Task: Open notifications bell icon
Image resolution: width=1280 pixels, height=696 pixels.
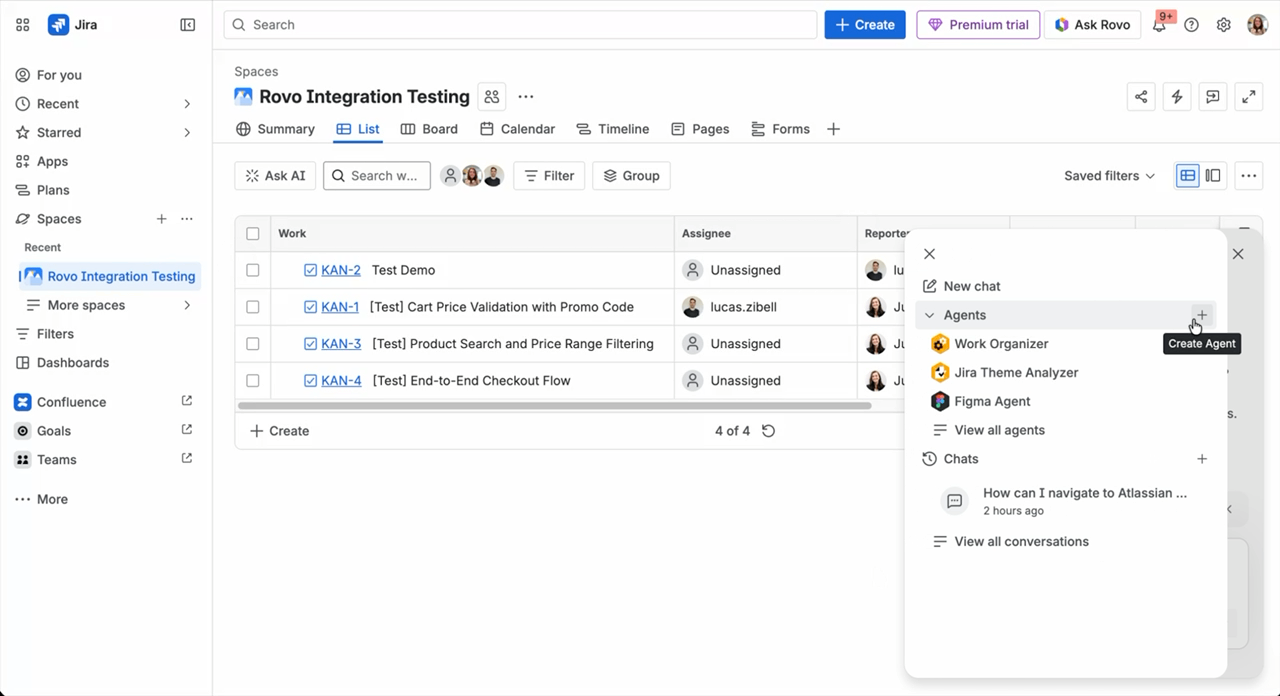Action: pos(1159,25)
